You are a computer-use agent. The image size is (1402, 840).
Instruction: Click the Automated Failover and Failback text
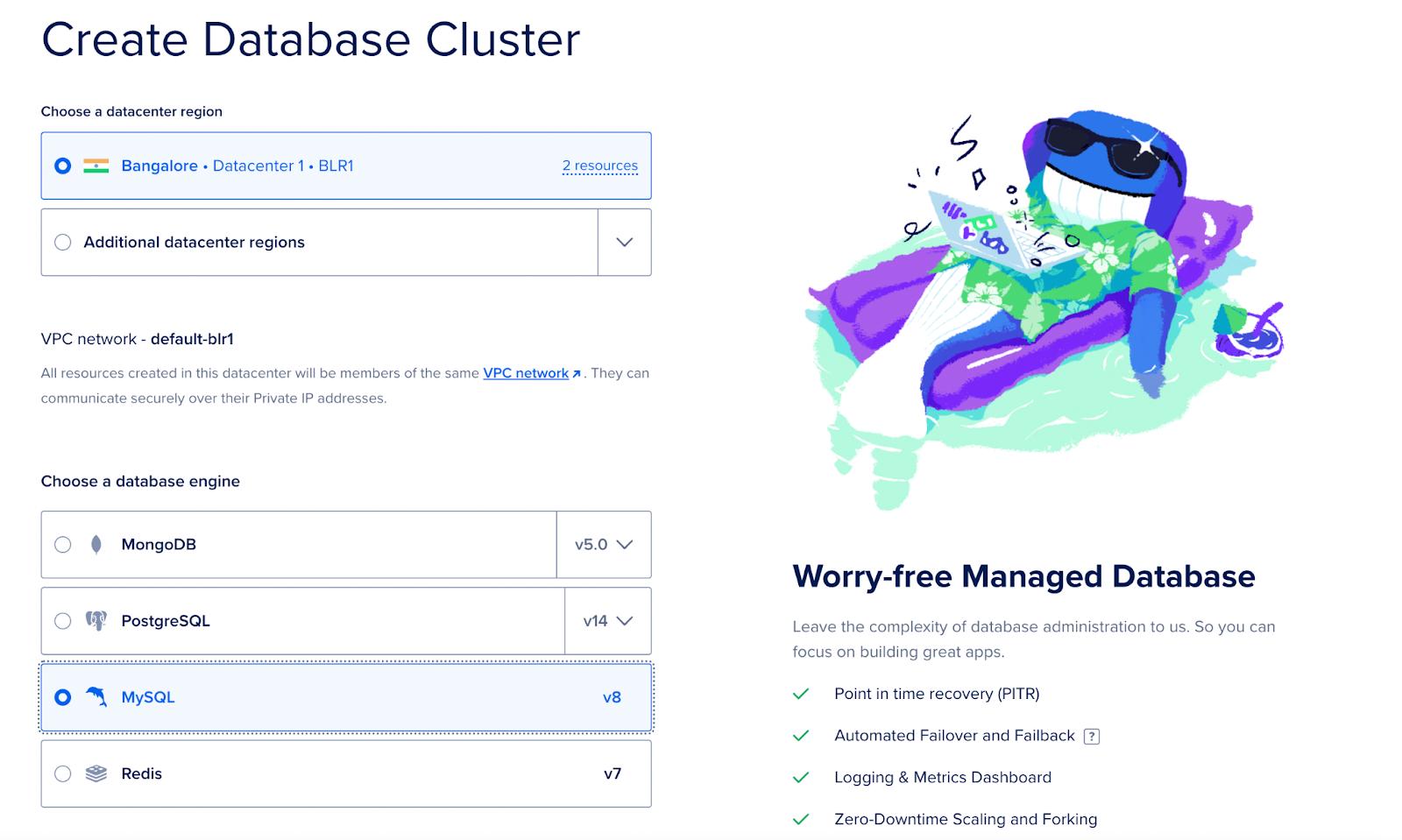tap(954, 736)
